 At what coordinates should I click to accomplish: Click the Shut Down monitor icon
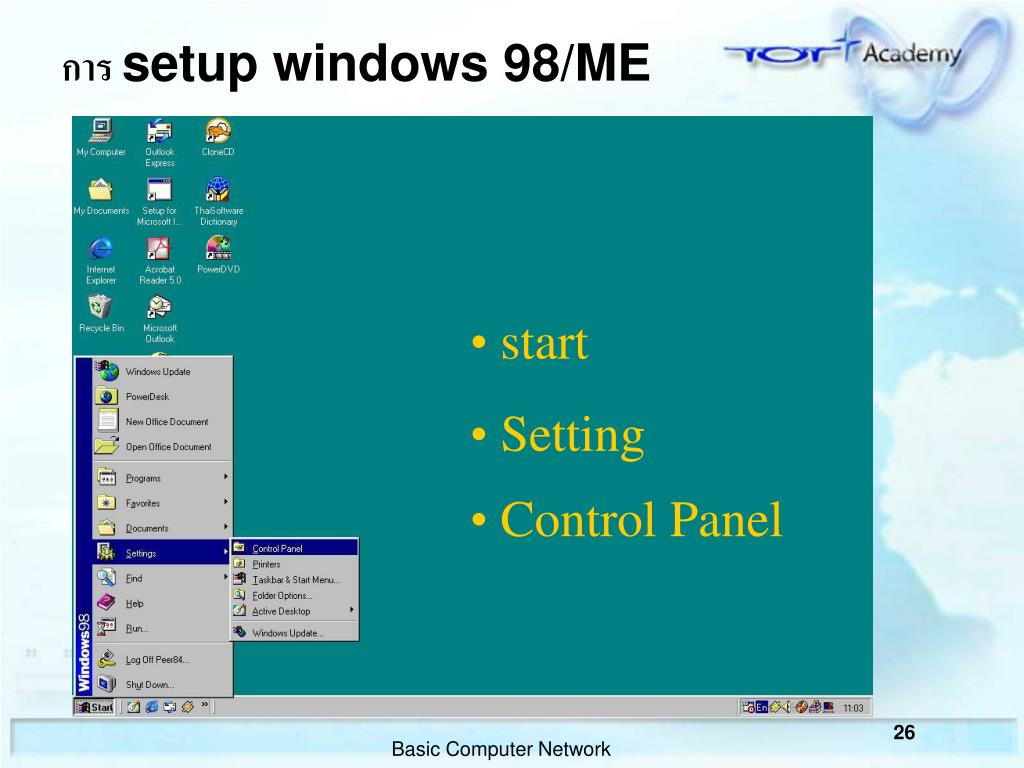pos(106,684)
